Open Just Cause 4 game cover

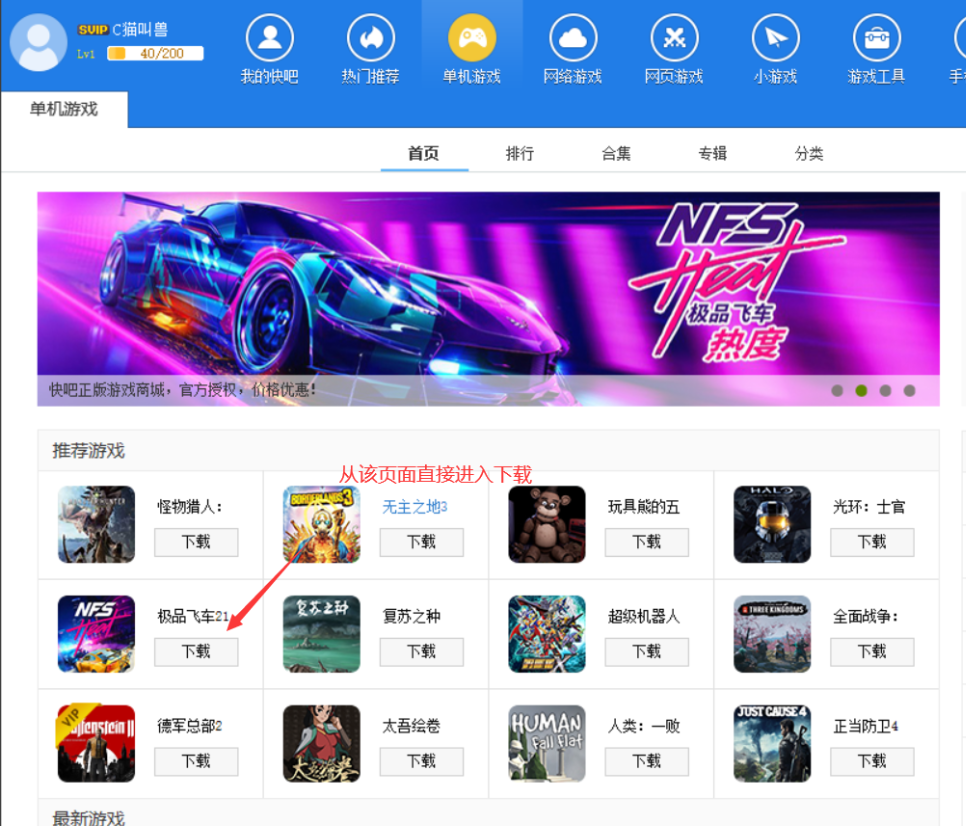[772, 743]
